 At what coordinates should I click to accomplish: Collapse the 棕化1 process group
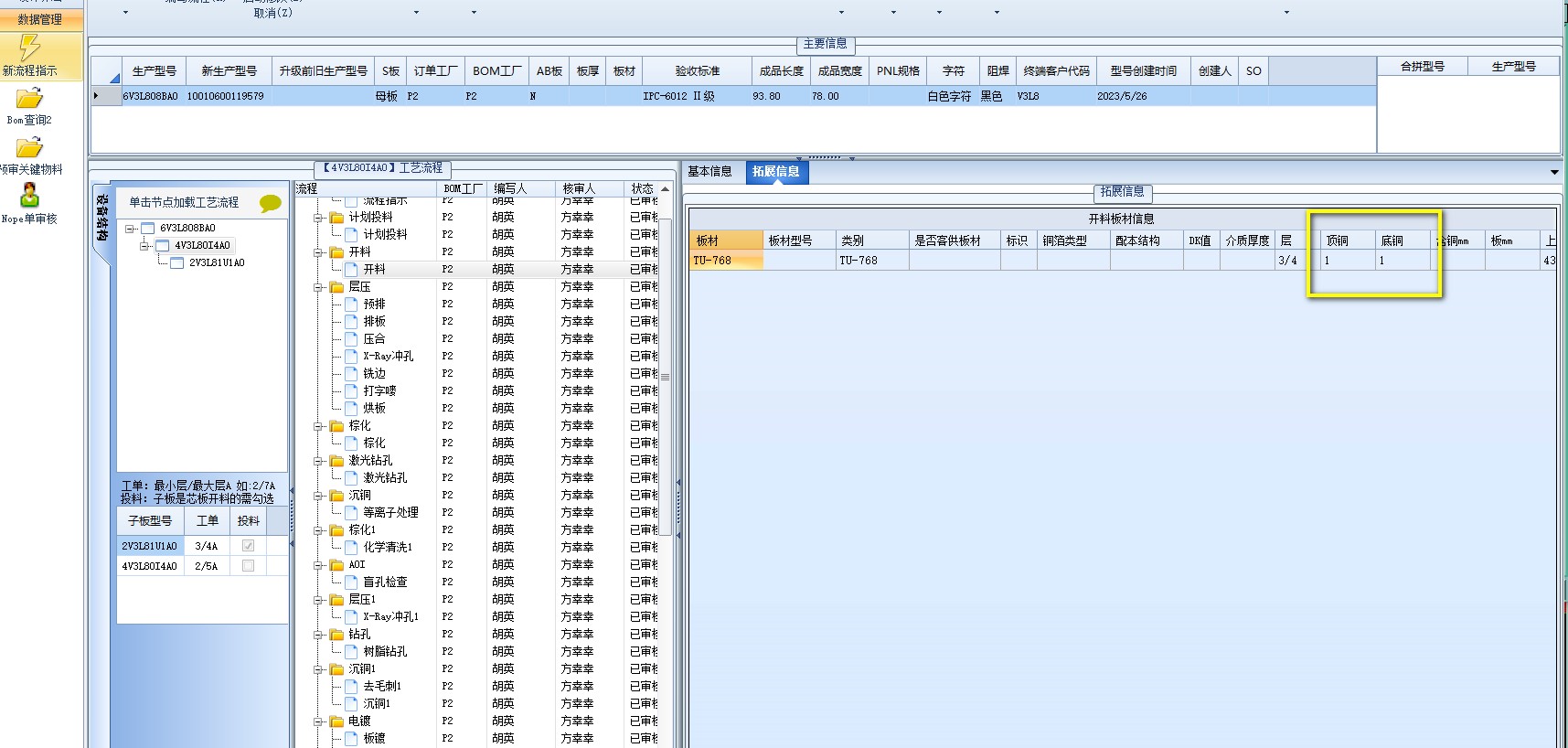[318, 531]
